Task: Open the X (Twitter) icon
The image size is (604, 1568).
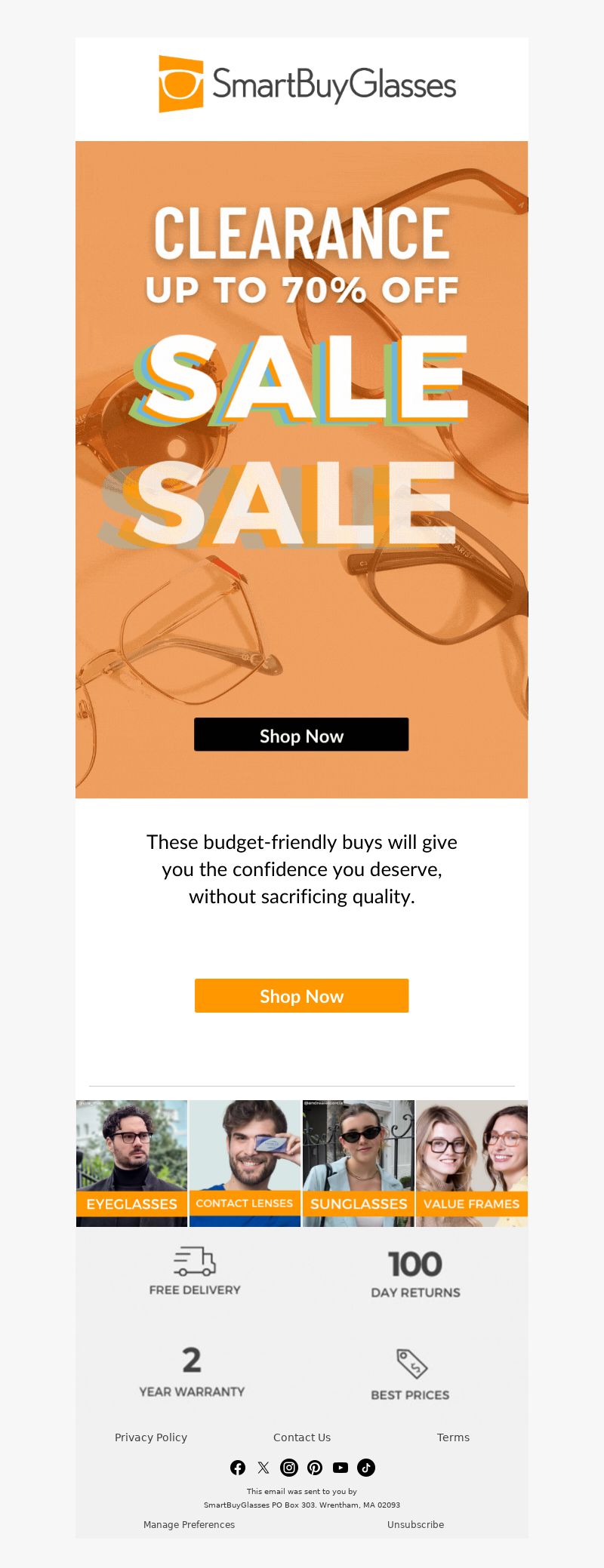Action: [263, 1468]
